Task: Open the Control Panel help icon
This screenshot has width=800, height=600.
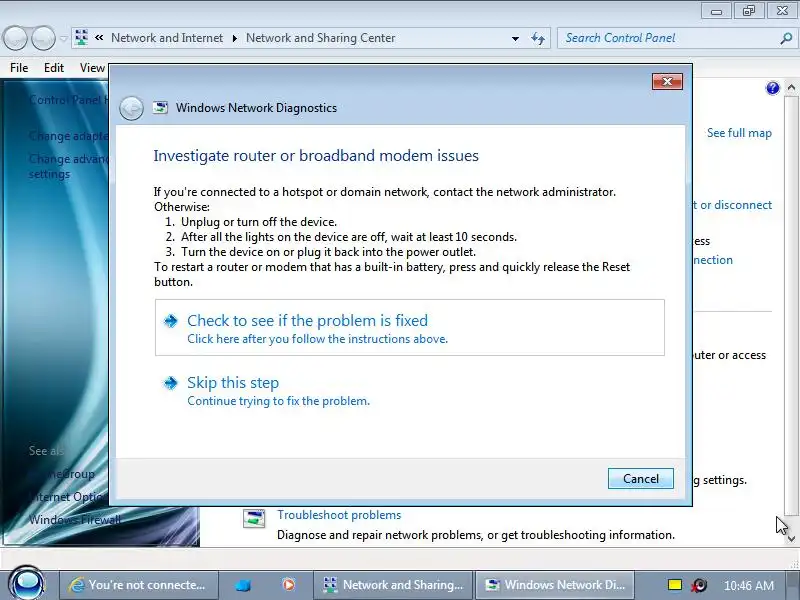Action: pyautogui.click(x=772, y=88)
